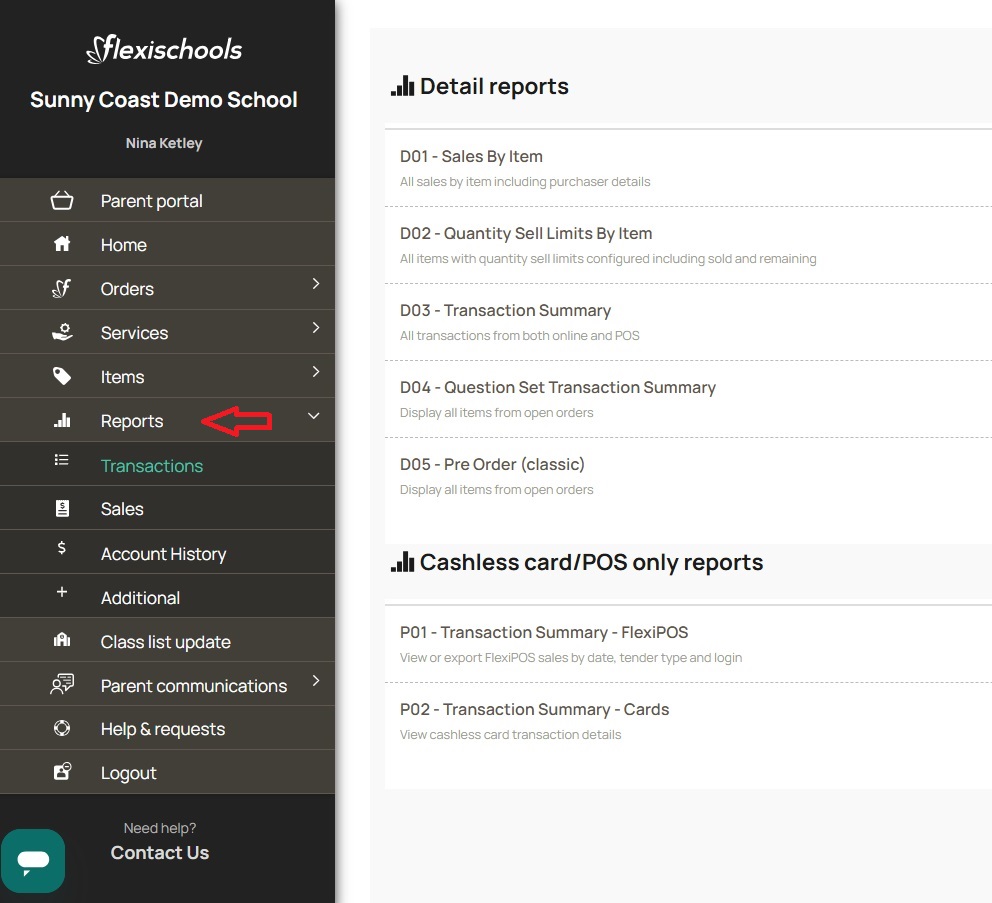992x903 pixels.
Task: Open D01 - Sales By Item report
Action: [x=471, y=156]
